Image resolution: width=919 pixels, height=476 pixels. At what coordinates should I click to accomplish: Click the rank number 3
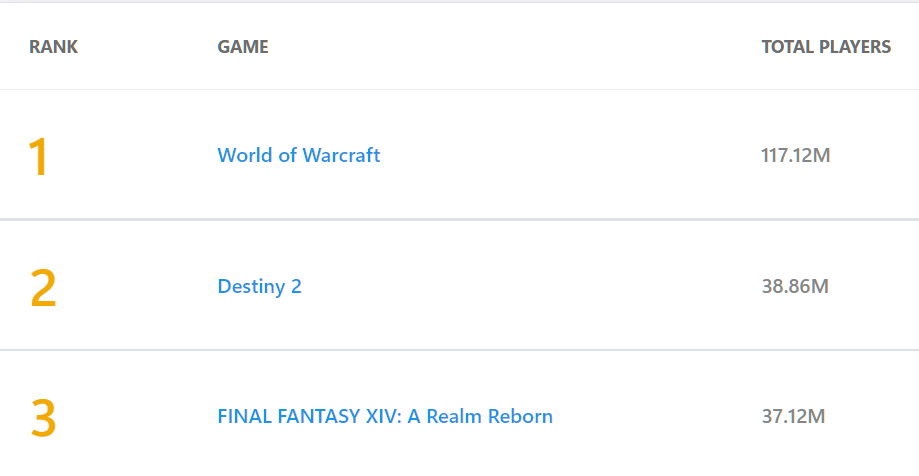coord(43,418)
